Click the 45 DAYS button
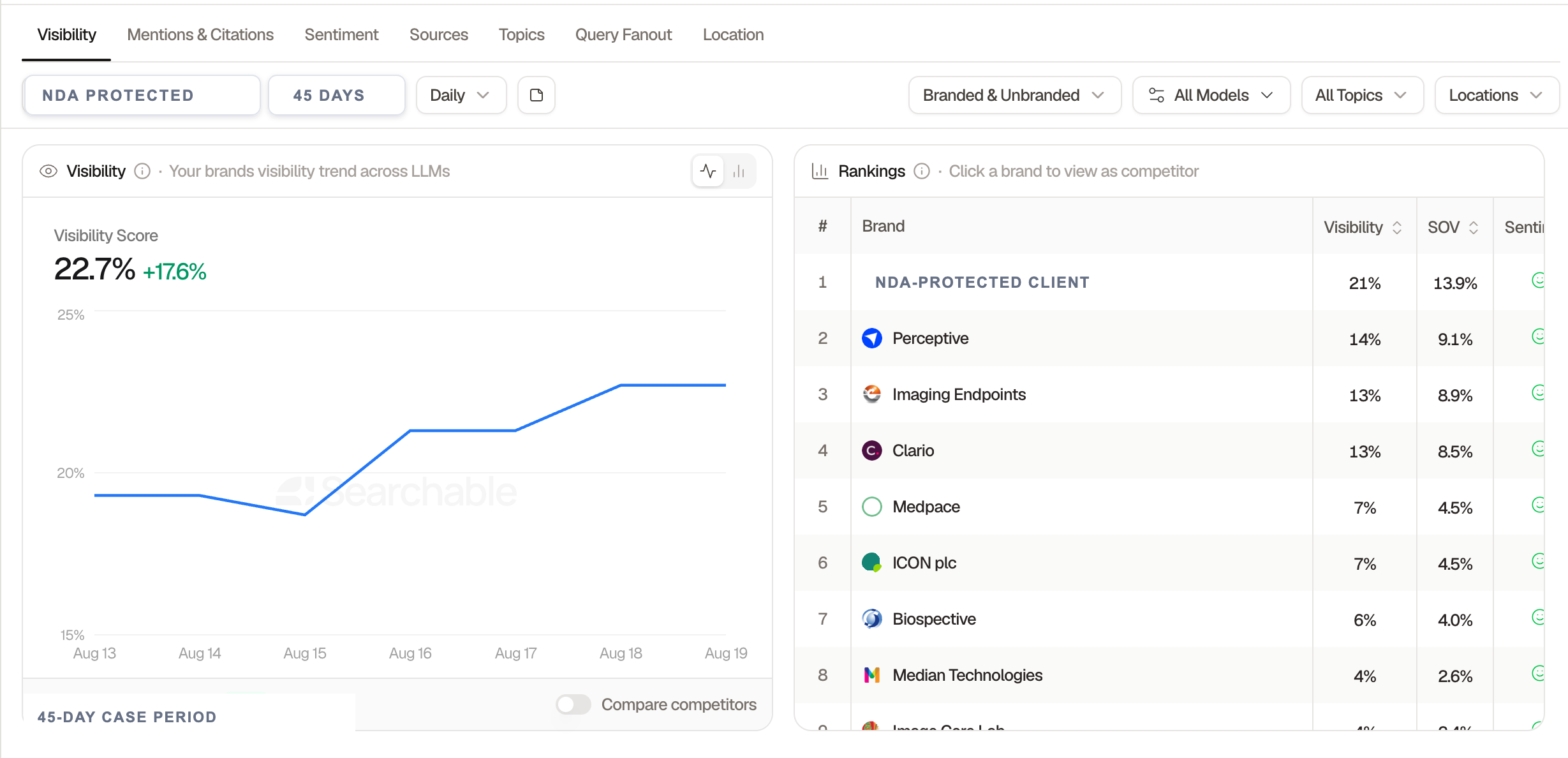Screen dimensions: 1568x758 336,95
